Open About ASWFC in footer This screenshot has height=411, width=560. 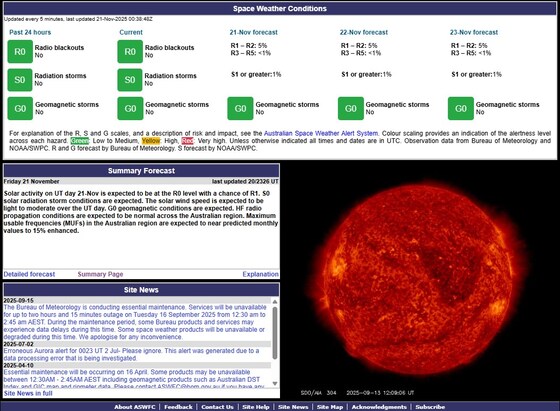click(x=135, y=407)
